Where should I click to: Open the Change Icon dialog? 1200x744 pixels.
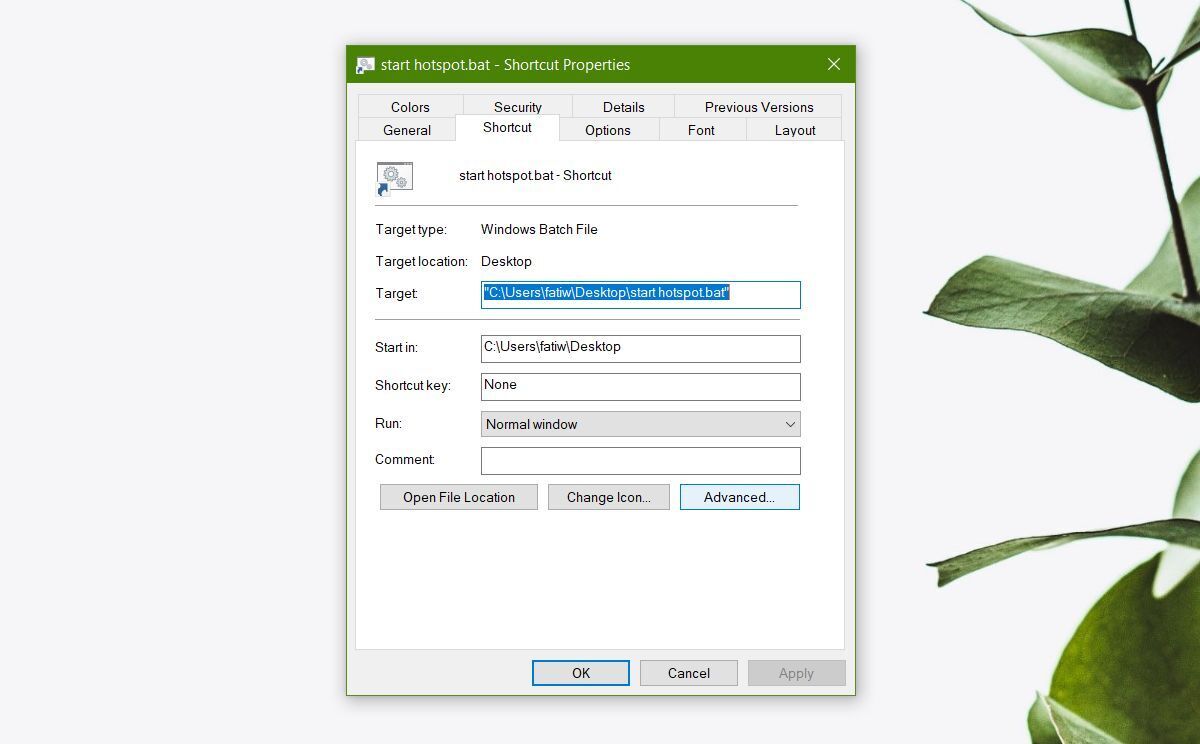click(608, 497)
